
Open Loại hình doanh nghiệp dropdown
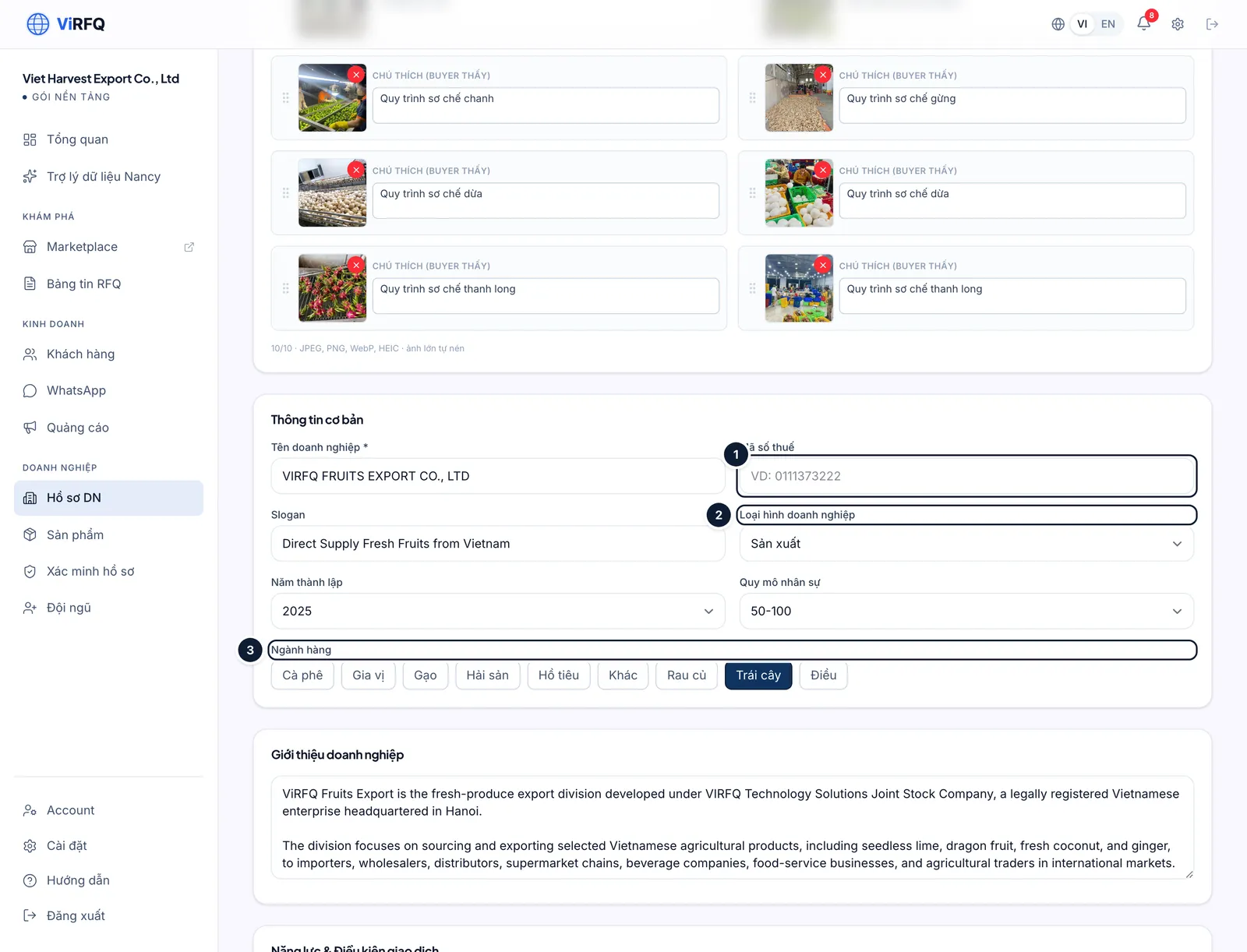(x=966, y=544)
